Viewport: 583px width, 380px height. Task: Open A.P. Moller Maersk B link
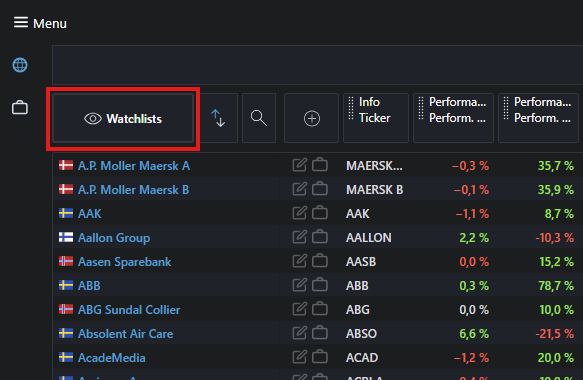pyautogui.click(x=133, y=190)
